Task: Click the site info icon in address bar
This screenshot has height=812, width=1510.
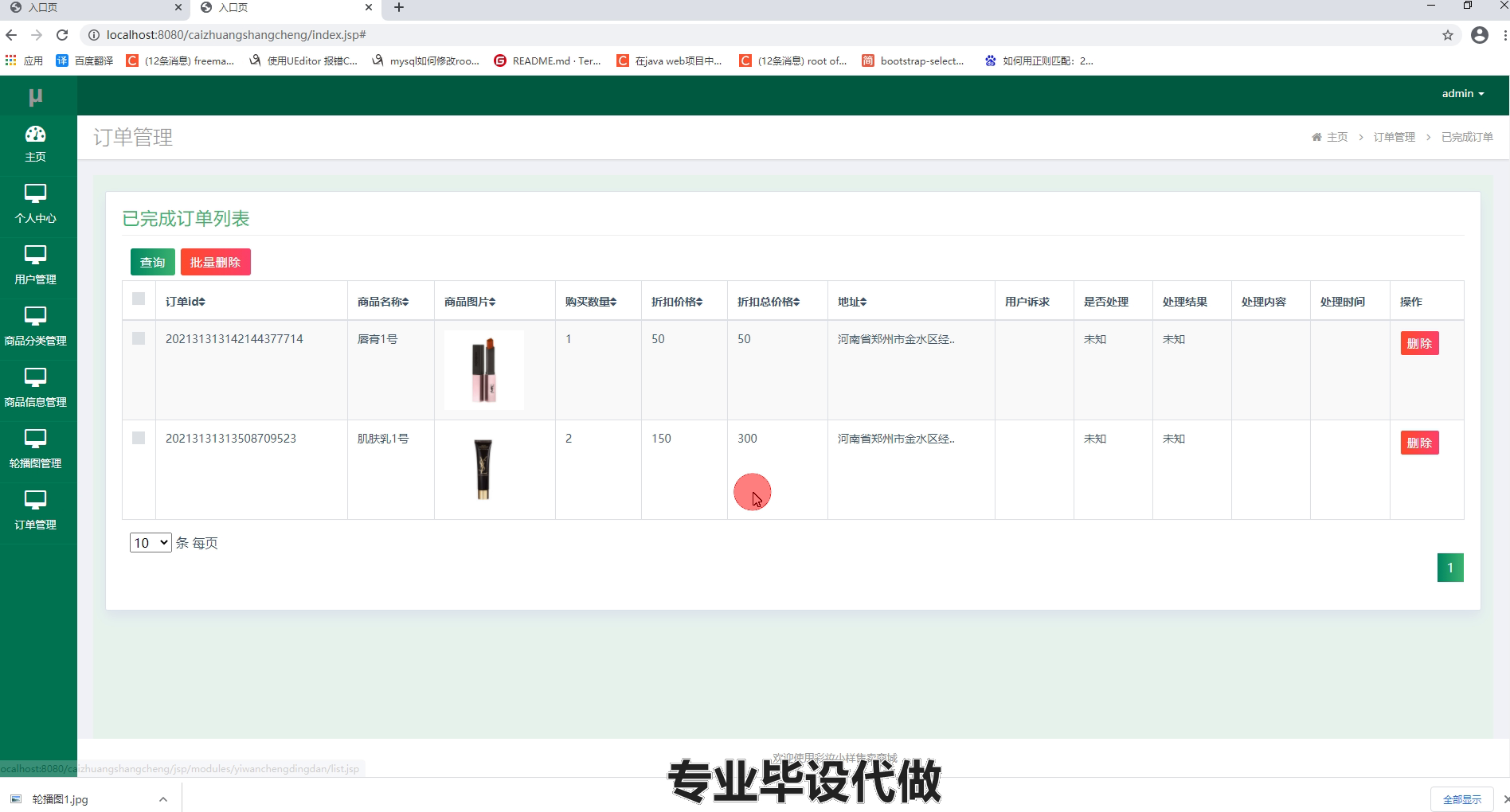Action: [x=93, y=35]
